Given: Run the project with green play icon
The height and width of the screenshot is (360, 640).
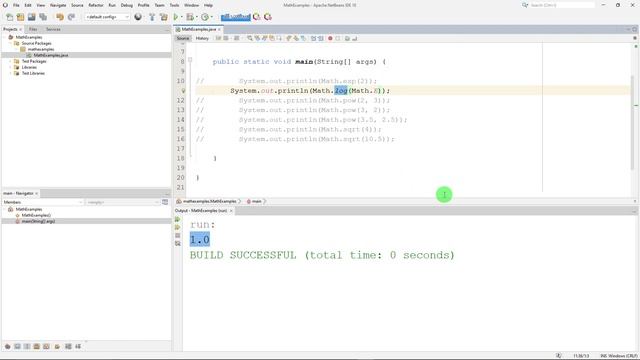Looking at the screenshot, I should tap(176, 17).
